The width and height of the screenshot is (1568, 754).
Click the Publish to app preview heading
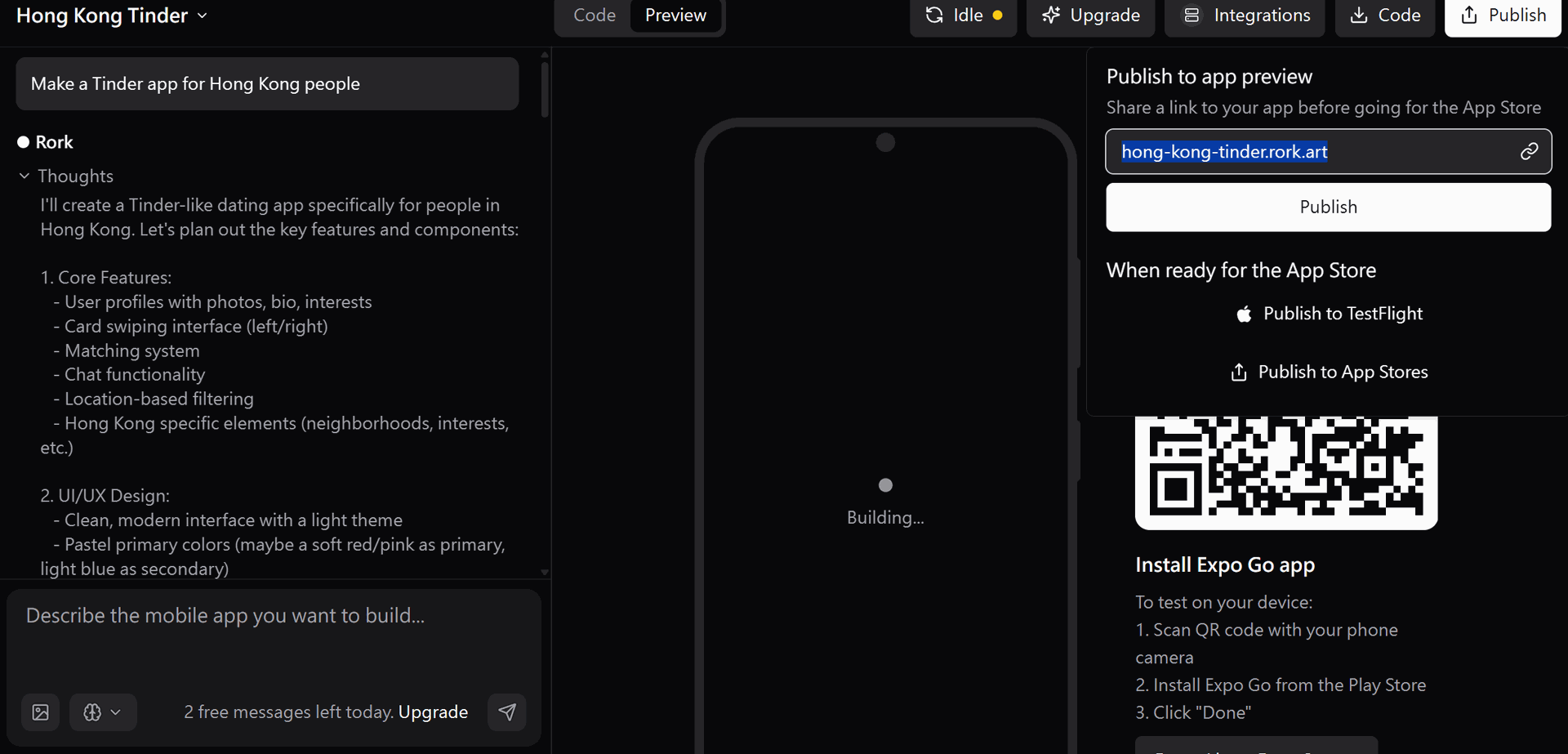pyautogui.click(x=1209, y=76)
